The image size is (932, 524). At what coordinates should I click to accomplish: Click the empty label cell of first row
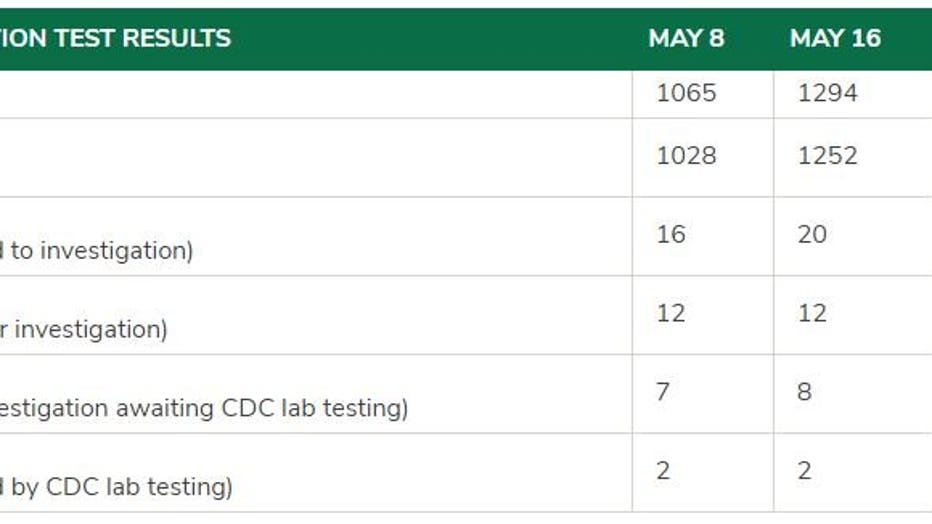tap(316, 94)
